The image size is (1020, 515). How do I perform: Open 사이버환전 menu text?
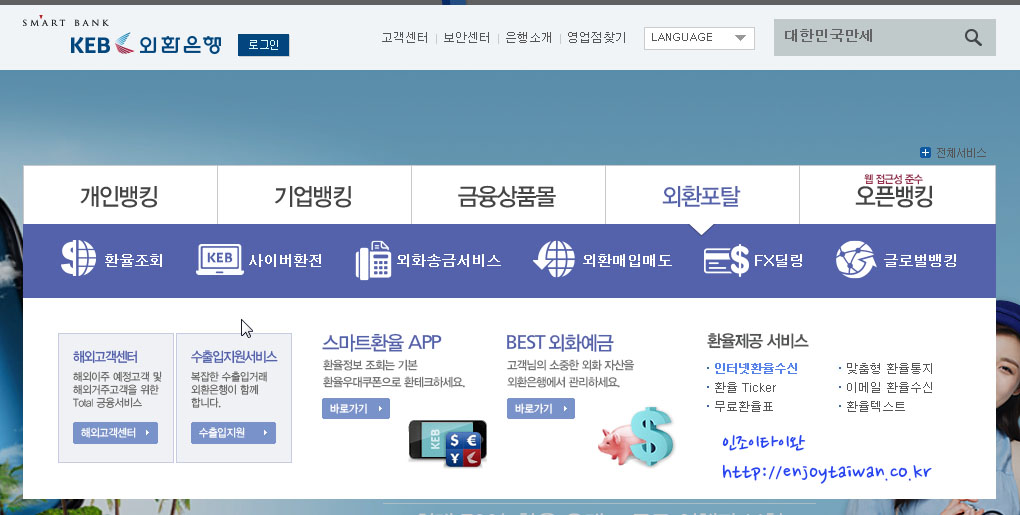286,261
